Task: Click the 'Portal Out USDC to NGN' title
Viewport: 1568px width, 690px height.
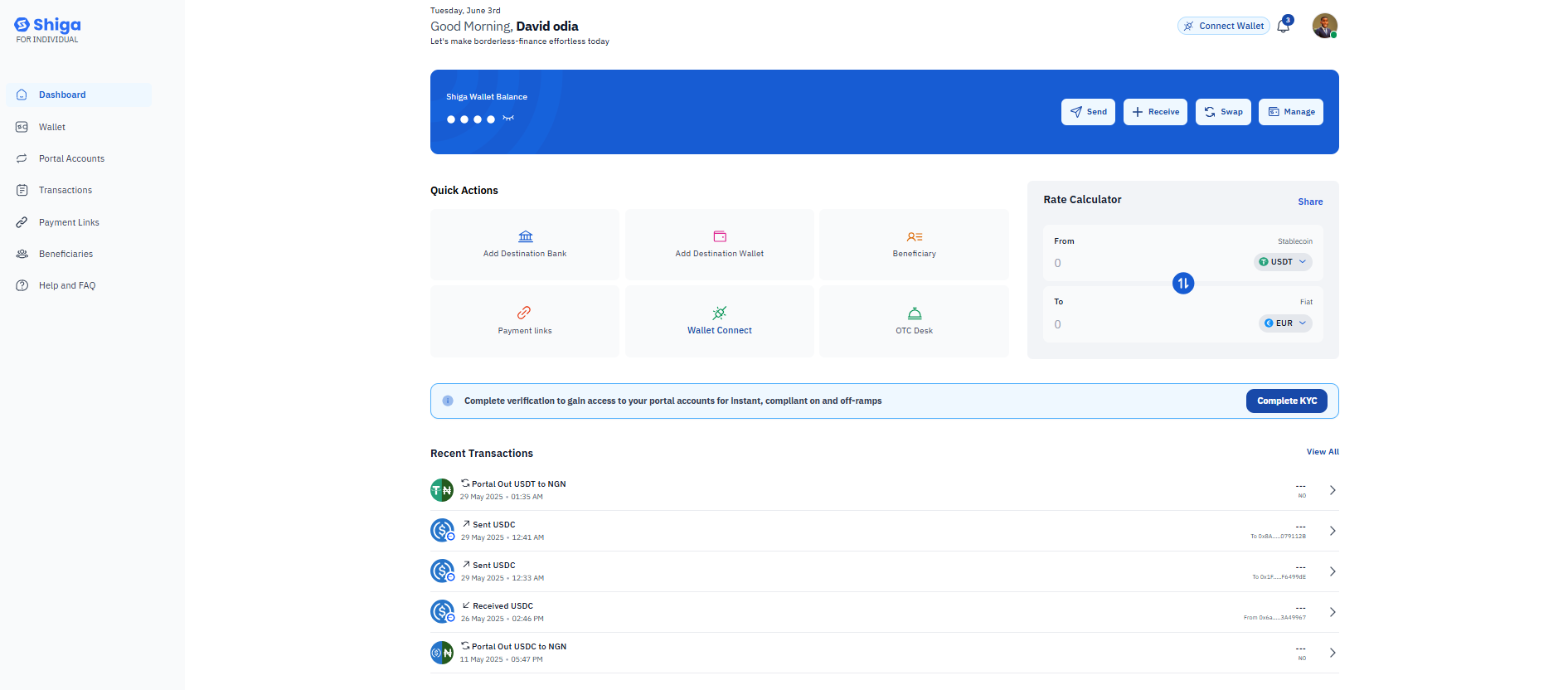Action: pyautogui.click(x=519, y=646)
